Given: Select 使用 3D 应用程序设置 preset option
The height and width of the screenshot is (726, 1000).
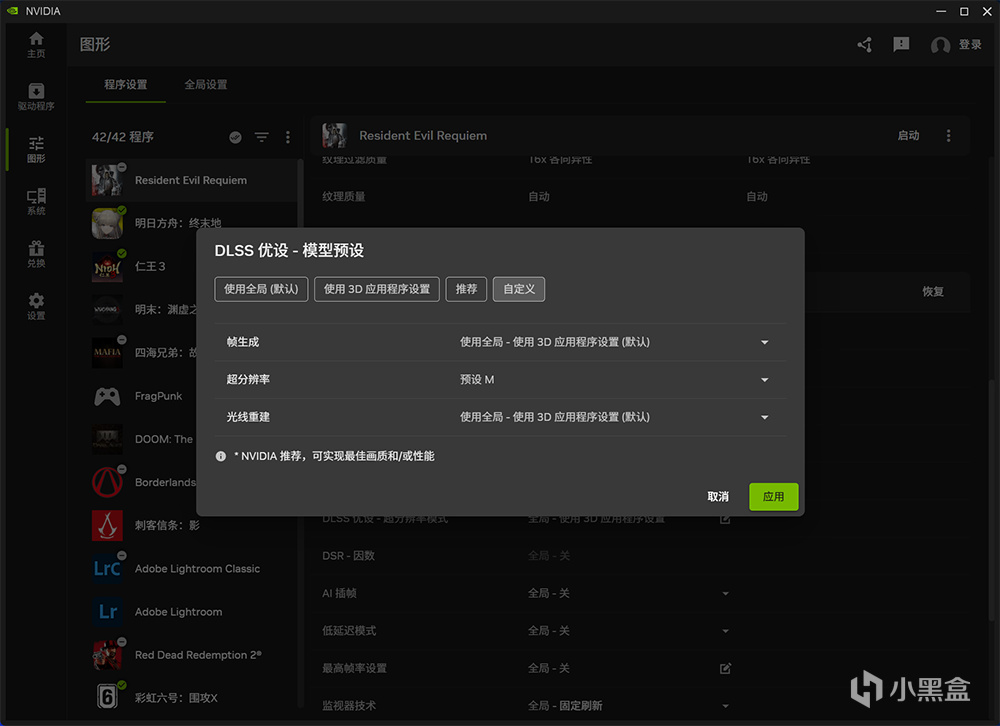Looking at the screenshot, I should click(377, 289).
